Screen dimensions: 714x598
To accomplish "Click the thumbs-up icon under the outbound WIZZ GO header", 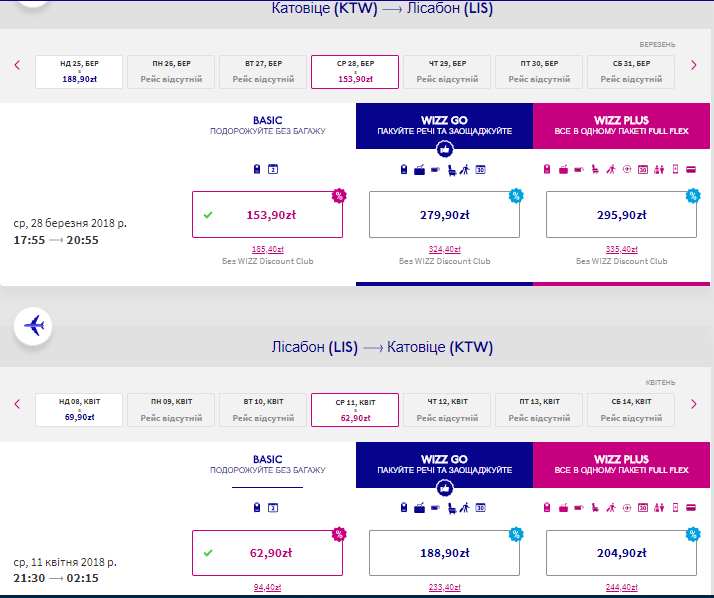I will click(x=445, y=150).
